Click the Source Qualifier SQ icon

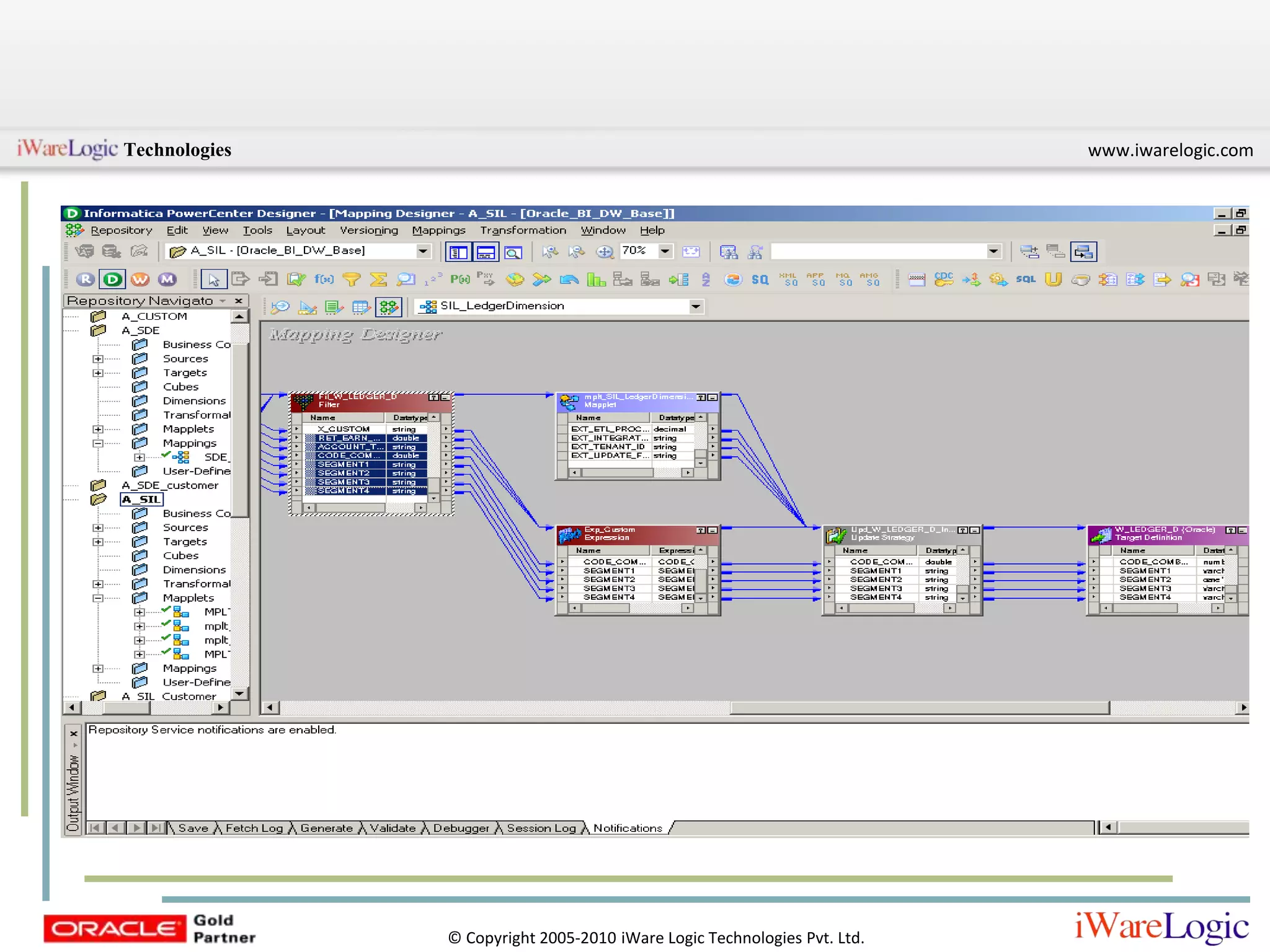760,280
